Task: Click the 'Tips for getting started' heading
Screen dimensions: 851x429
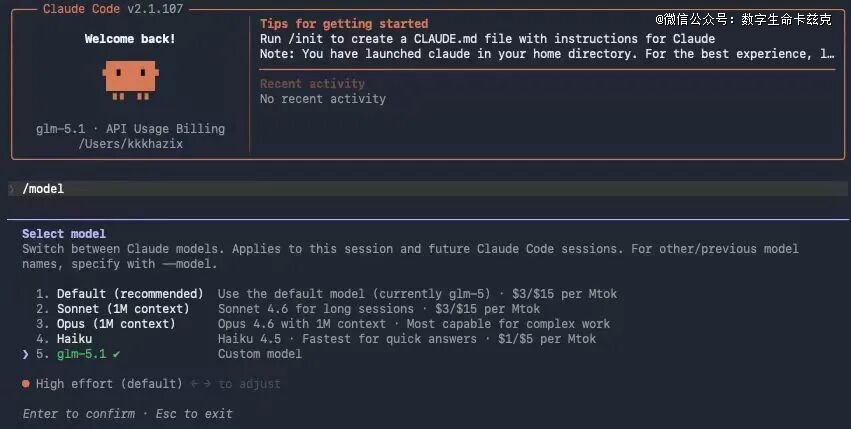Action: (x=343, y=24)
